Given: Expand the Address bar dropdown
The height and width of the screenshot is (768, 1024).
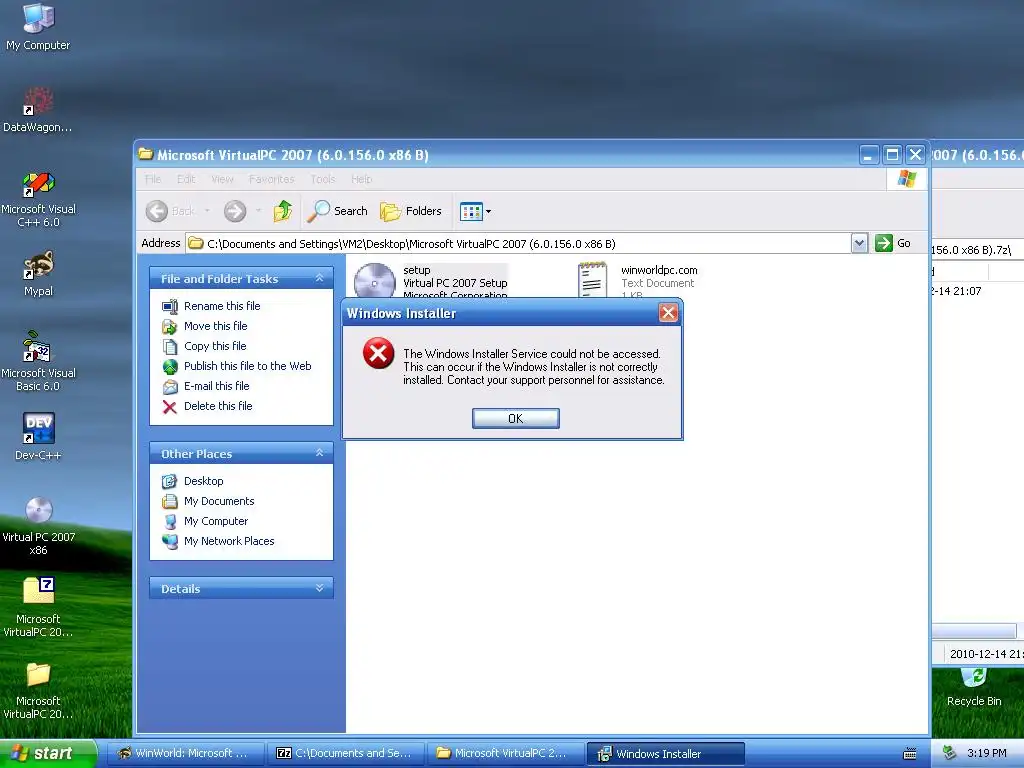Looking at the screenshot, I should coord(859,244).
